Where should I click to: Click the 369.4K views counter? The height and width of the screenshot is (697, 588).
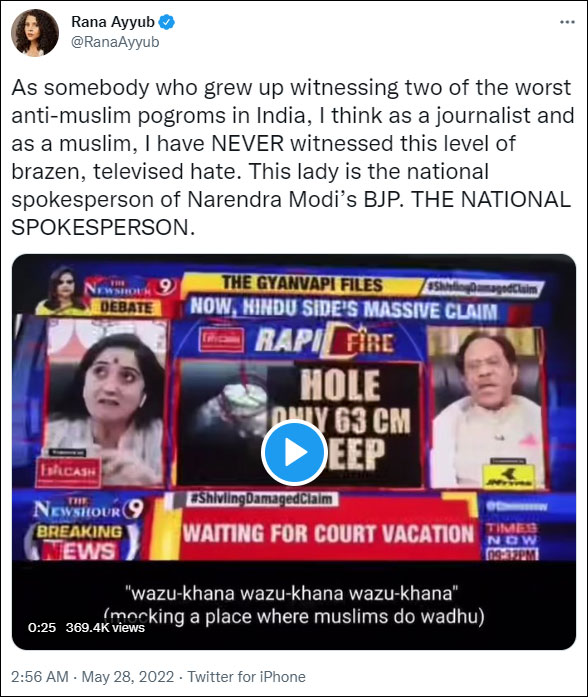(x=105, y=628)
